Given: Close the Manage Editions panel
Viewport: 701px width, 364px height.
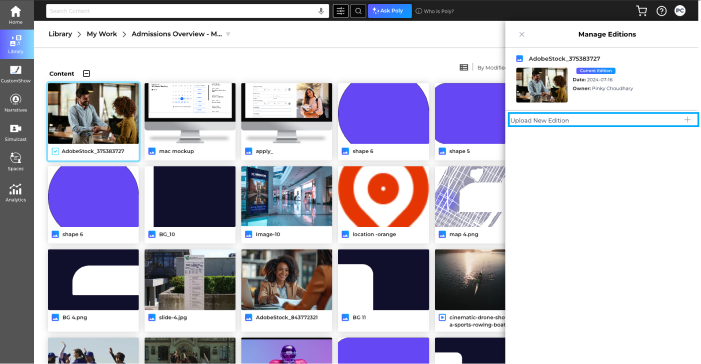Looking at the screenshot, I should tap(521, 34).
